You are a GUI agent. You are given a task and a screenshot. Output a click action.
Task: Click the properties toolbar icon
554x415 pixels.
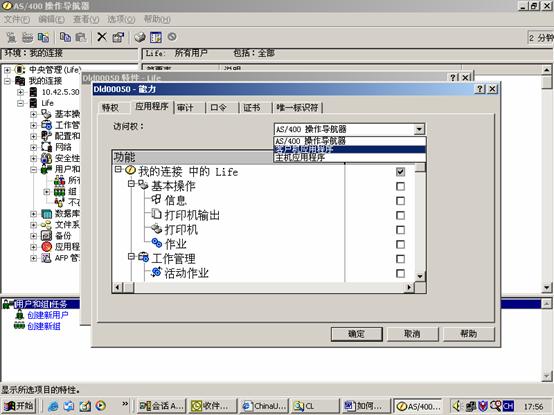tap(118, 37)
